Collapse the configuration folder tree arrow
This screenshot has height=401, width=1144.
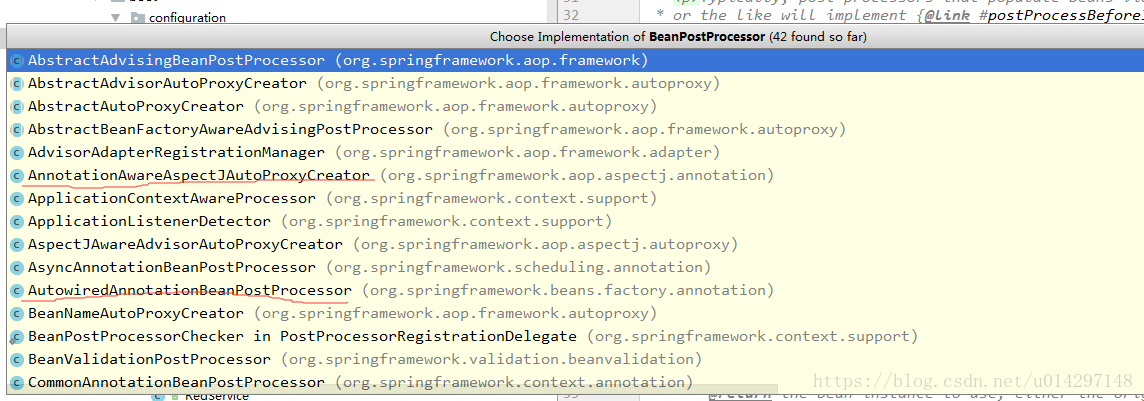115,17
